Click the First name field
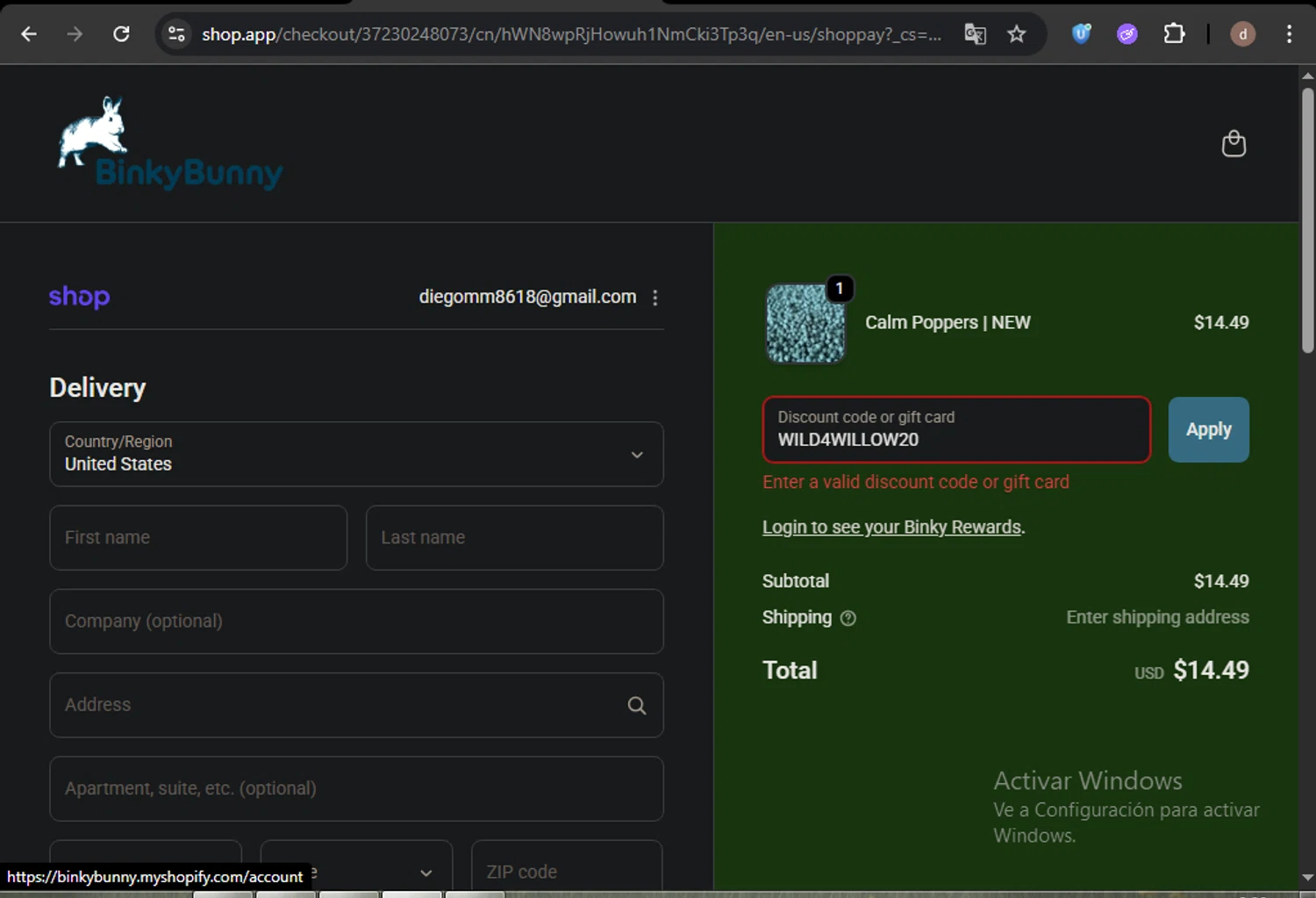The height and width of the screenshot is (898, 1316). (198, 537)
